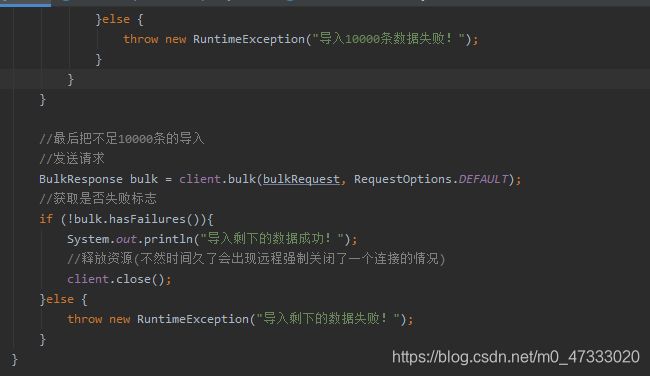Click the lower '}else {' line
Image resolution: width=650 pixels, height=376 pixels.
[63, 299]
